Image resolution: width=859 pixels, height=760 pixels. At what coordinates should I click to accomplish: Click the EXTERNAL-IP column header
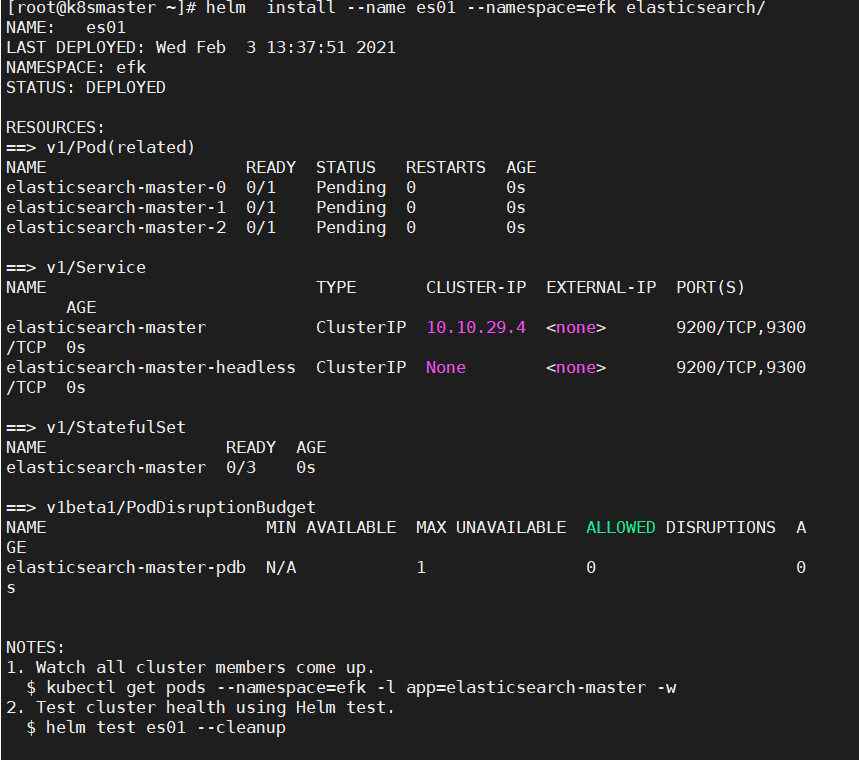pyautogui.click(x=600, y=287)
